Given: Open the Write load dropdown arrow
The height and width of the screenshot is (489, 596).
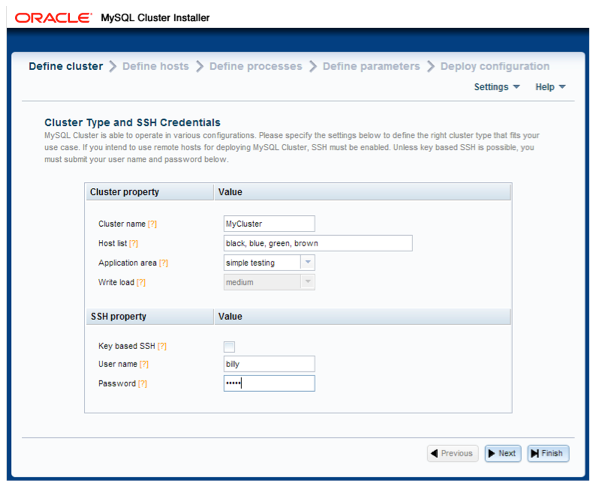Looking at the screenshot, I should pyautogui.click(x=308, y=282).
